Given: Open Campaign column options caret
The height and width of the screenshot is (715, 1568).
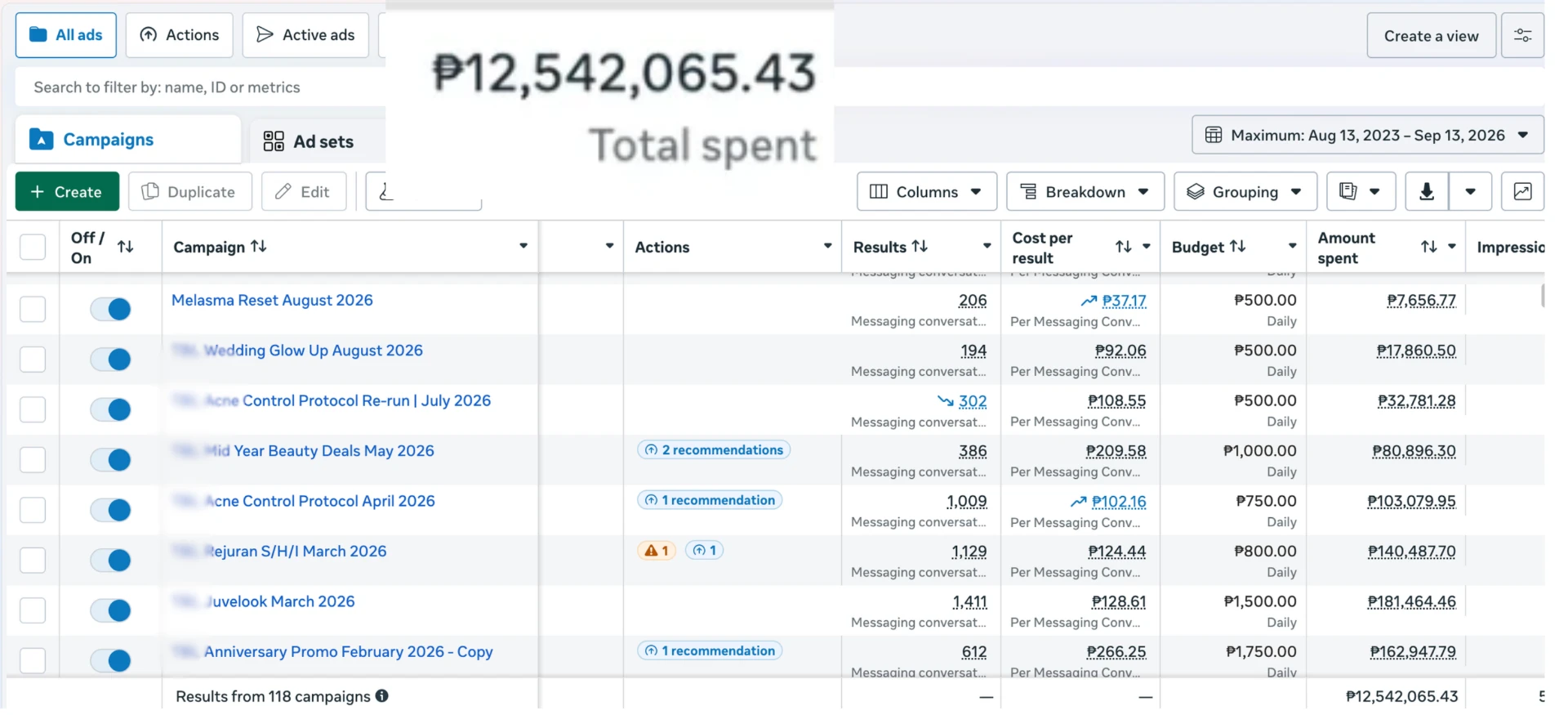Looking at the screenshot, I should 523,246.
